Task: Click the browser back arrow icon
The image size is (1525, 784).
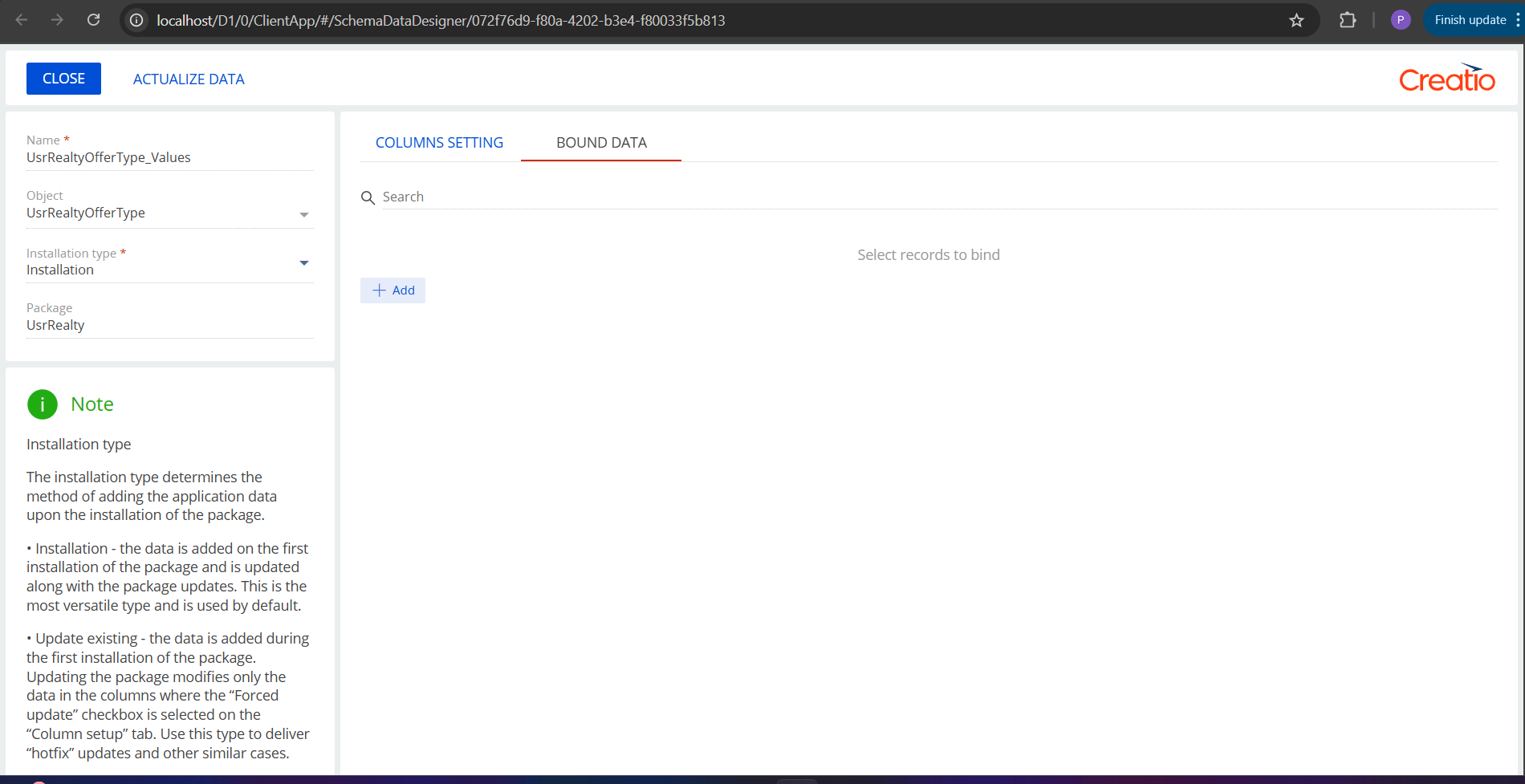Action: point(22,20)
